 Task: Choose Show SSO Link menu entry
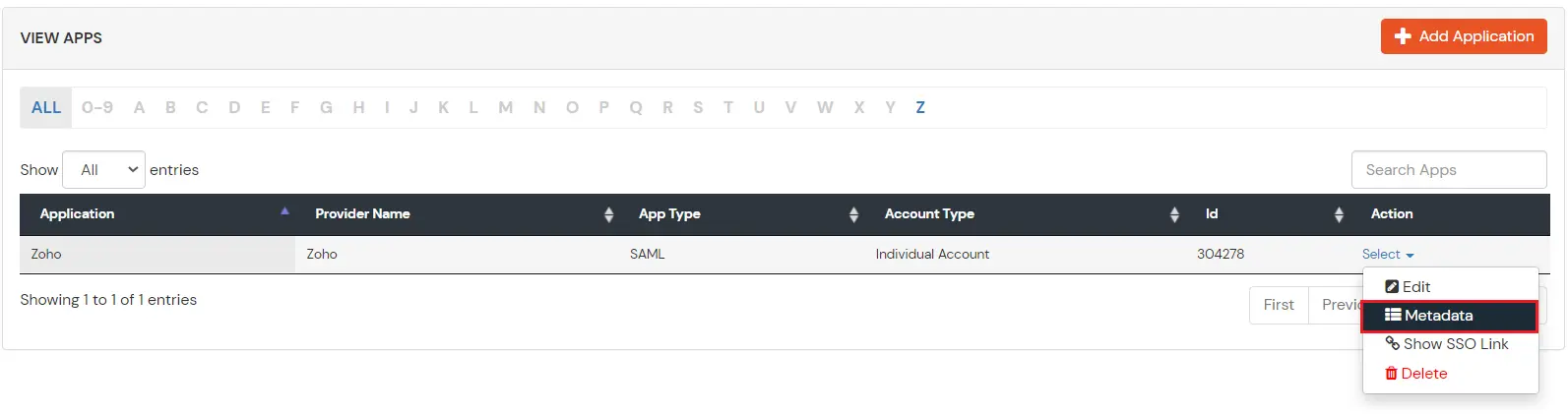click(x=1450, y=344)
